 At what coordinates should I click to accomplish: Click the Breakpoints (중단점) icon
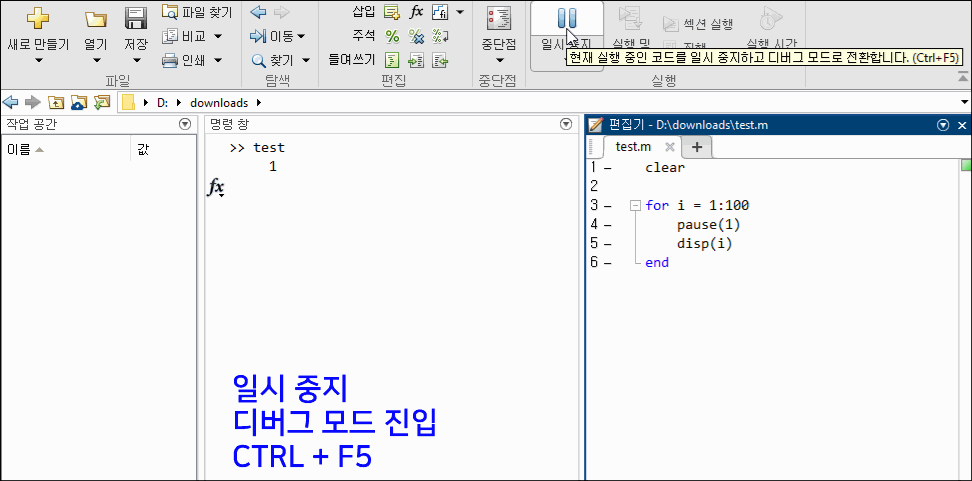click(499, 19)
